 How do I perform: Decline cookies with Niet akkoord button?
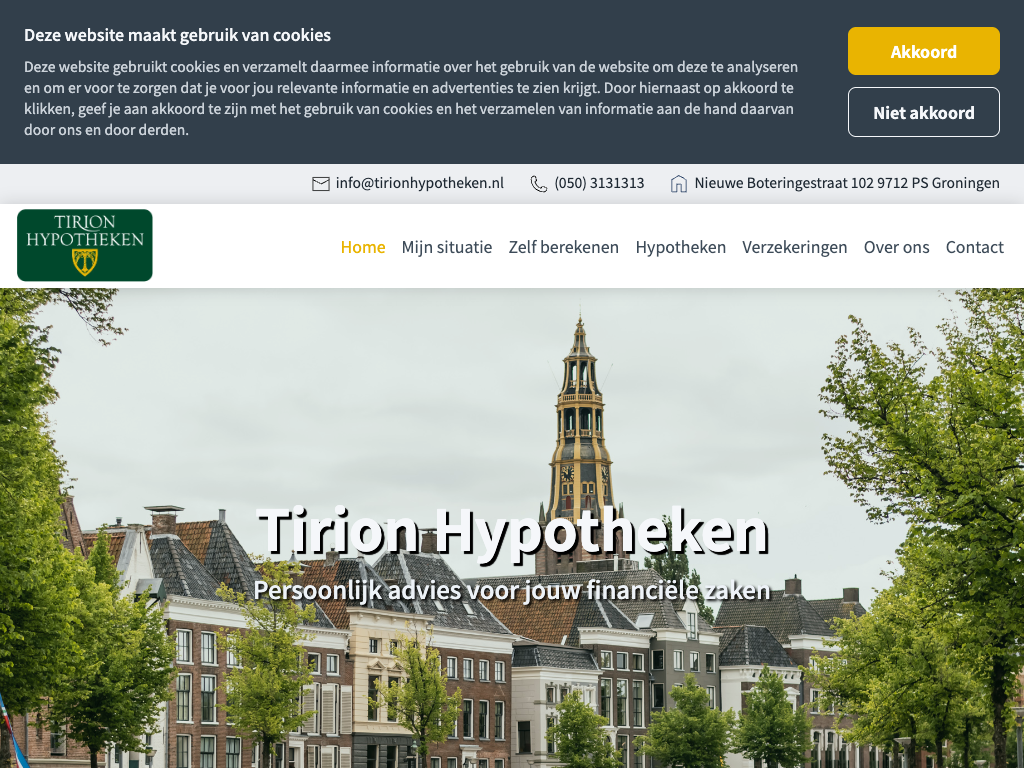pyautogui.click(x=923, y=112)
